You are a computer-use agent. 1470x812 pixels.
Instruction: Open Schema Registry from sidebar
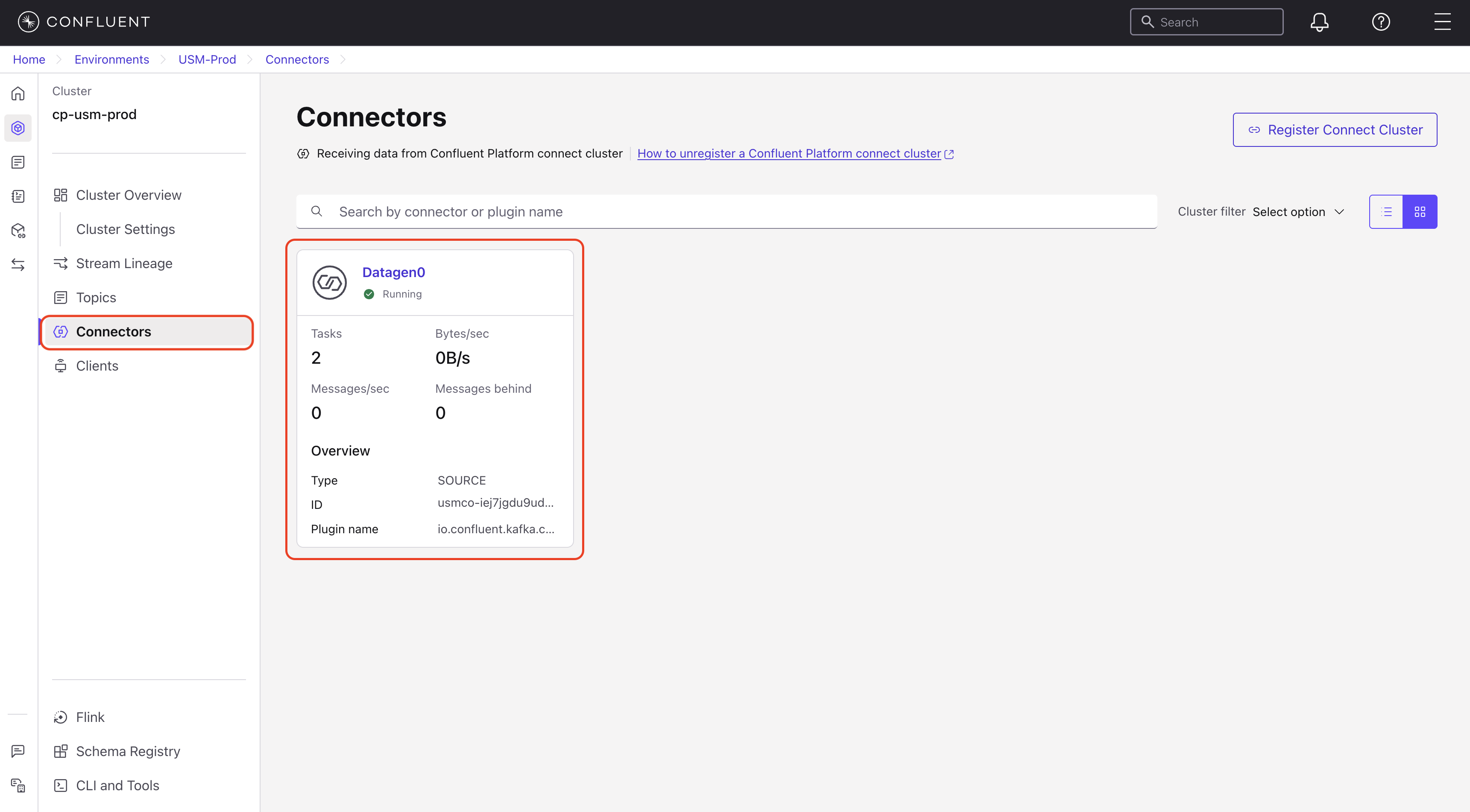coord(128,751)
